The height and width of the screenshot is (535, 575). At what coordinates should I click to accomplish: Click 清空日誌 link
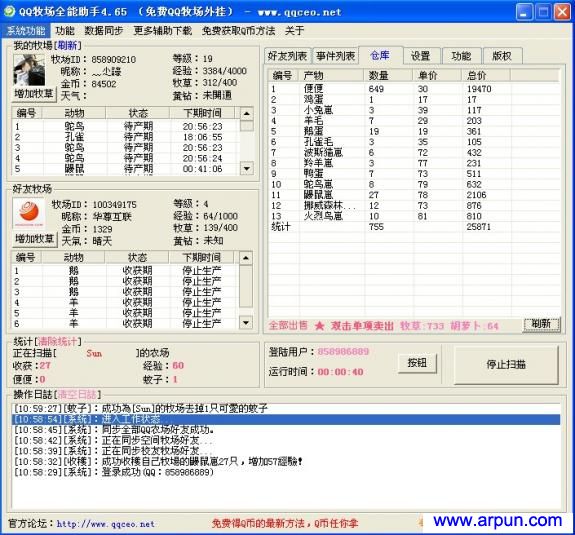coord(77,395)
